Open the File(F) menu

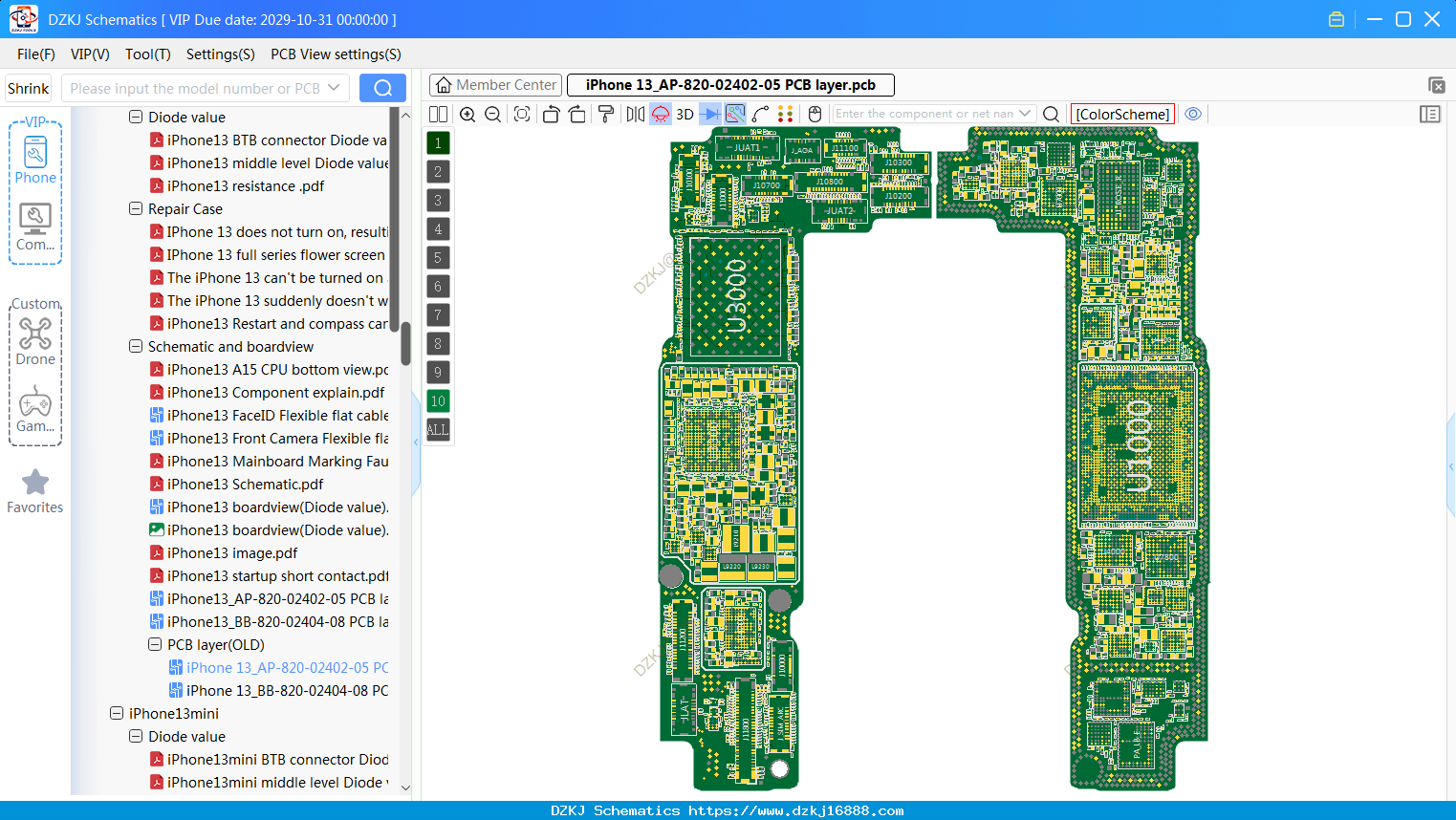point(36,54)
